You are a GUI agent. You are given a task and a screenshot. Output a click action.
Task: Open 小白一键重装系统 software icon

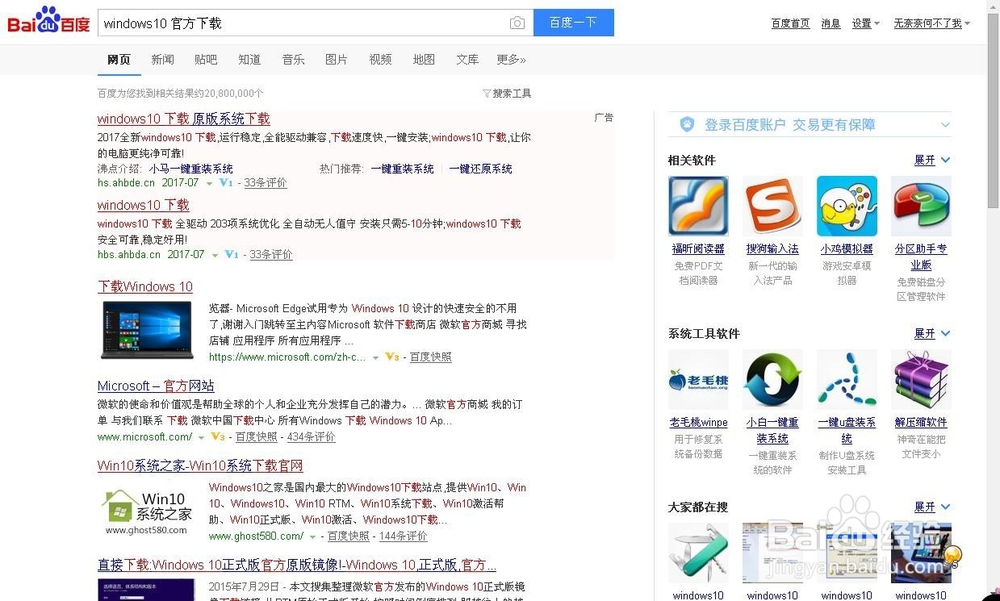pos(772,380)
